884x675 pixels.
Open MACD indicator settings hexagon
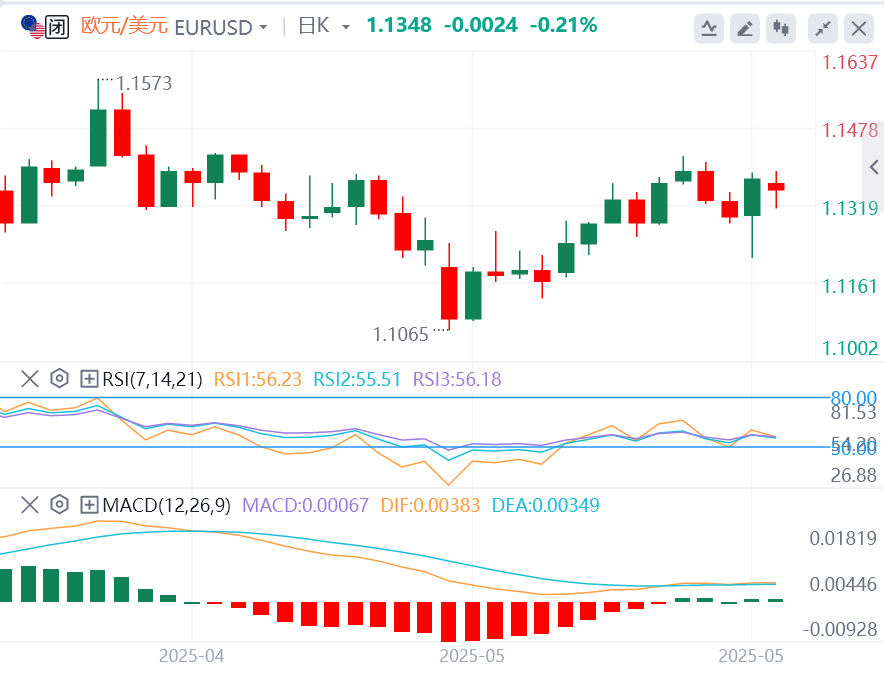(59, 504)
